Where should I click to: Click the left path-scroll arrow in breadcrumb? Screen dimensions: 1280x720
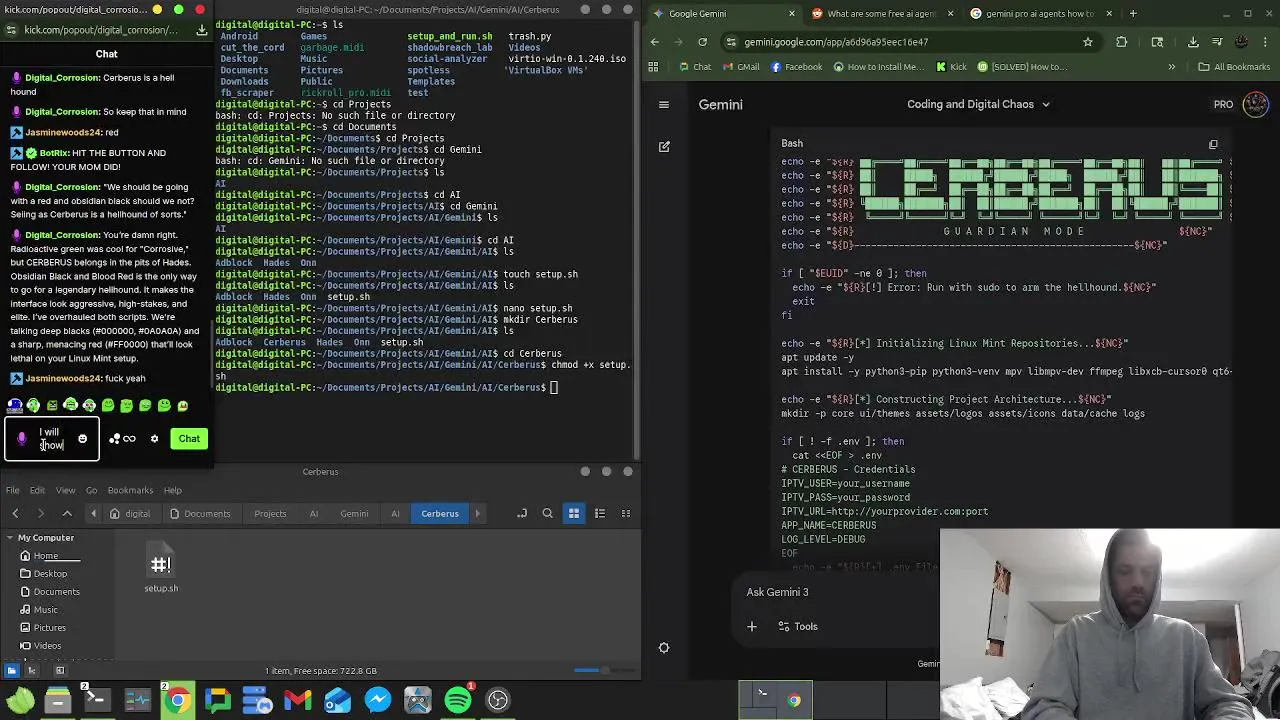pos(93,513)
